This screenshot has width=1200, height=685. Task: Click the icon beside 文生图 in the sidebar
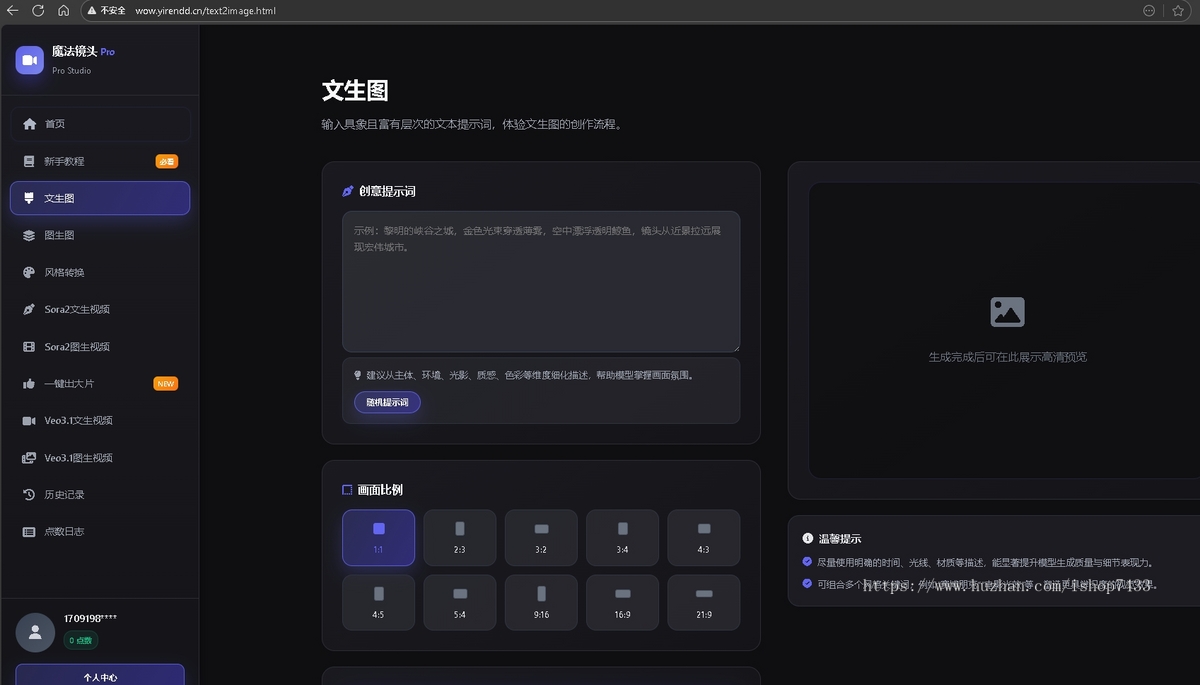pyautogui.click(x=29, y=198)
